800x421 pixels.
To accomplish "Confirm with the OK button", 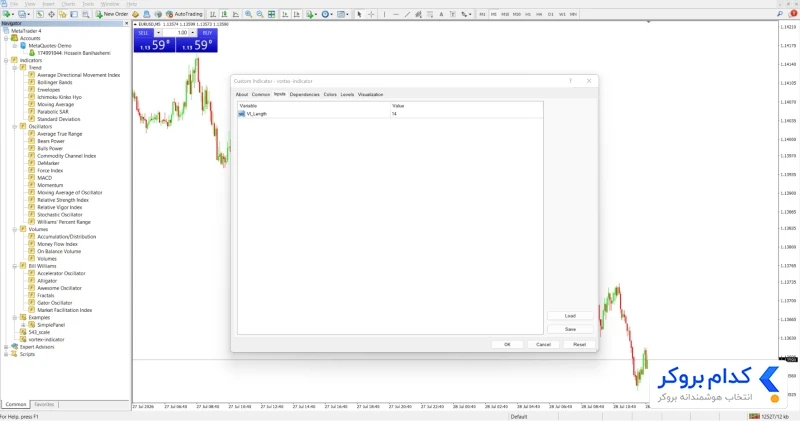I will point(507,344).
